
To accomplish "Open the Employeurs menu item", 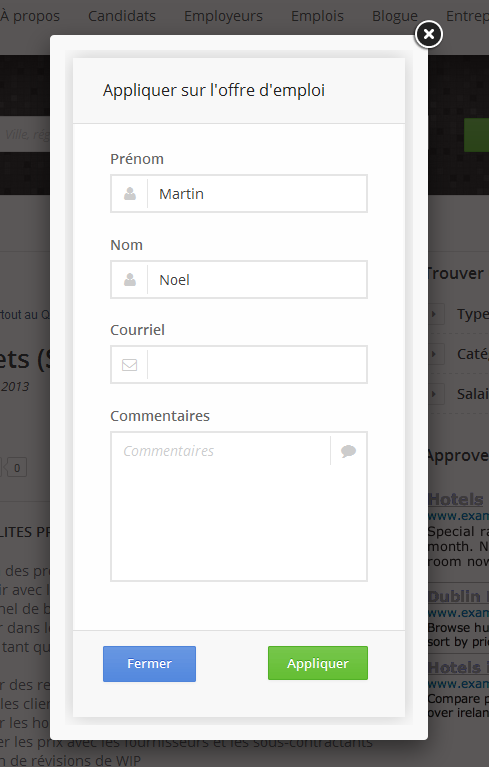I will click(223, 16).
